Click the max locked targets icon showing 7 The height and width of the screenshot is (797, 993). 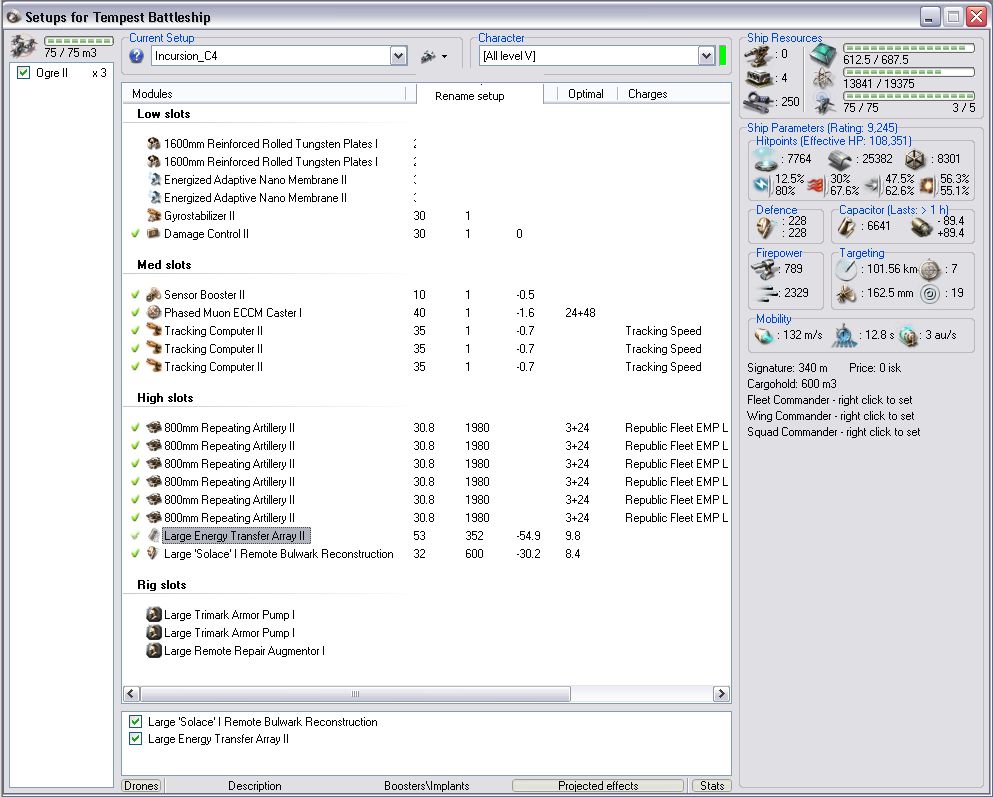(930, 270)
